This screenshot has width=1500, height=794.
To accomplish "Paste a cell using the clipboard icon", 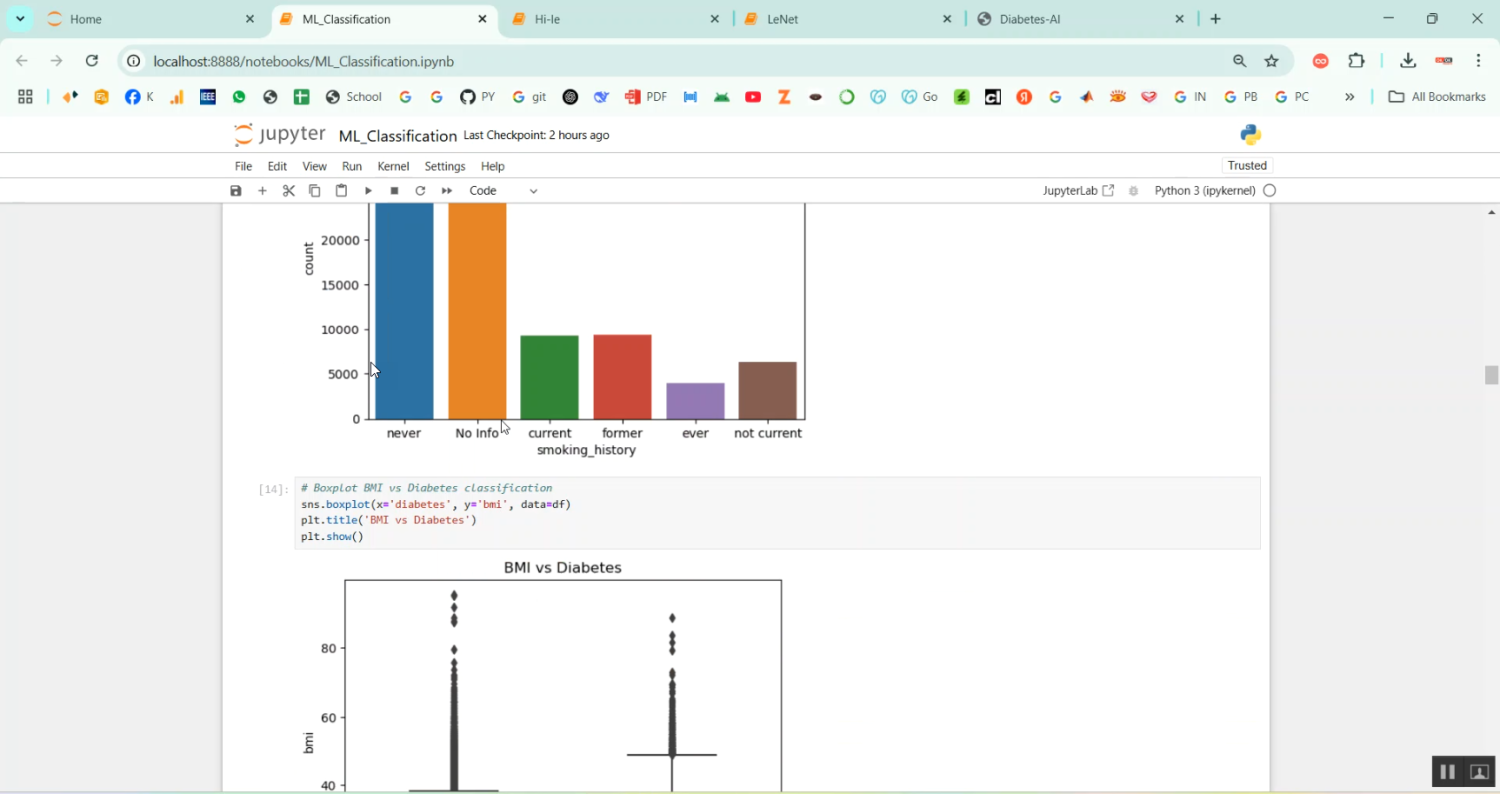I will [340, 190].
